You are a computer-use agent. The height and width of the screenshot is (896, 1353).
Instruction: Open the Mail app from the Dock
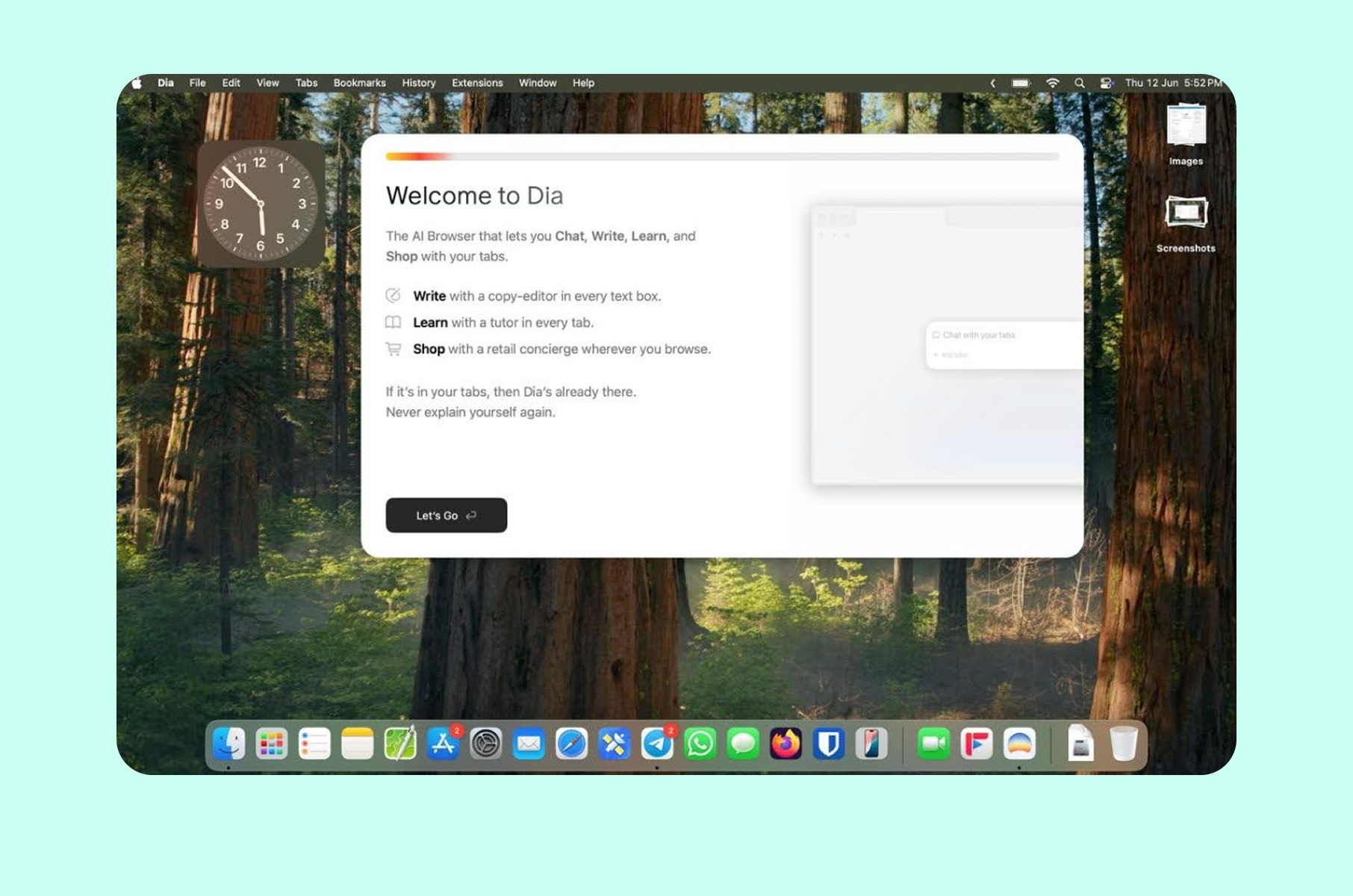[x=529, y=743]
